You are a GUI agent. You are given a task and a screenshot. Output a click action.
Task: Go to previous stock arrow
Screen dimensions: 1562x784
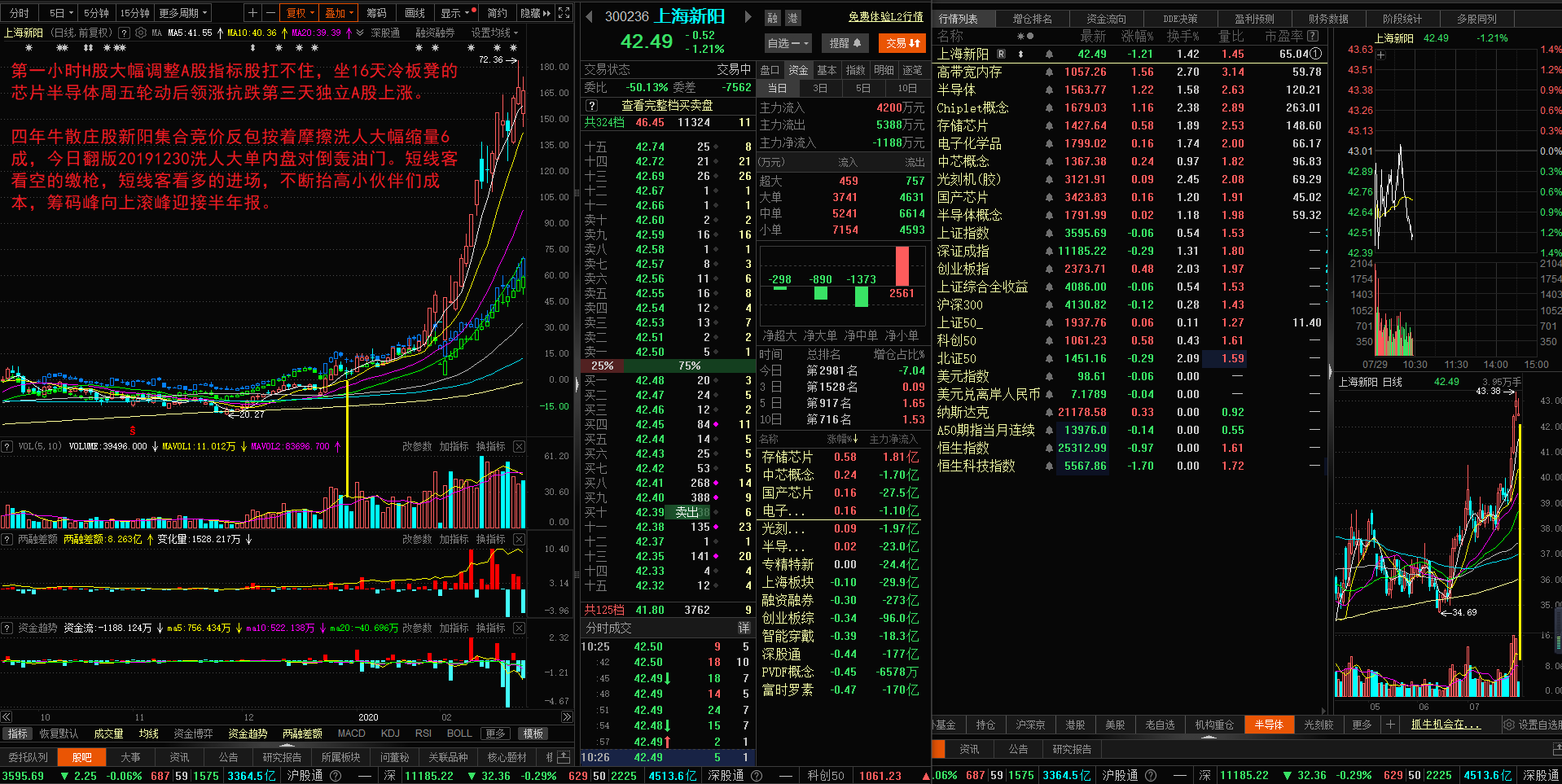590,16
